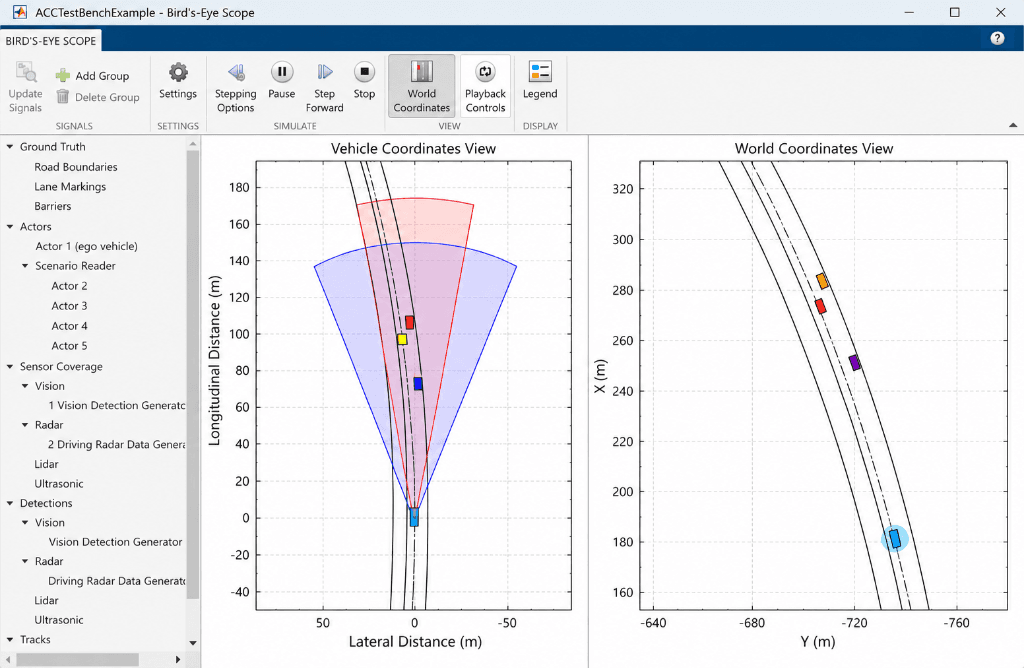The width and height of the screenshot is (1024, 668).
Task: Click ego vehicle in Vehicle Coordinates View
Action: coord(414,517)
